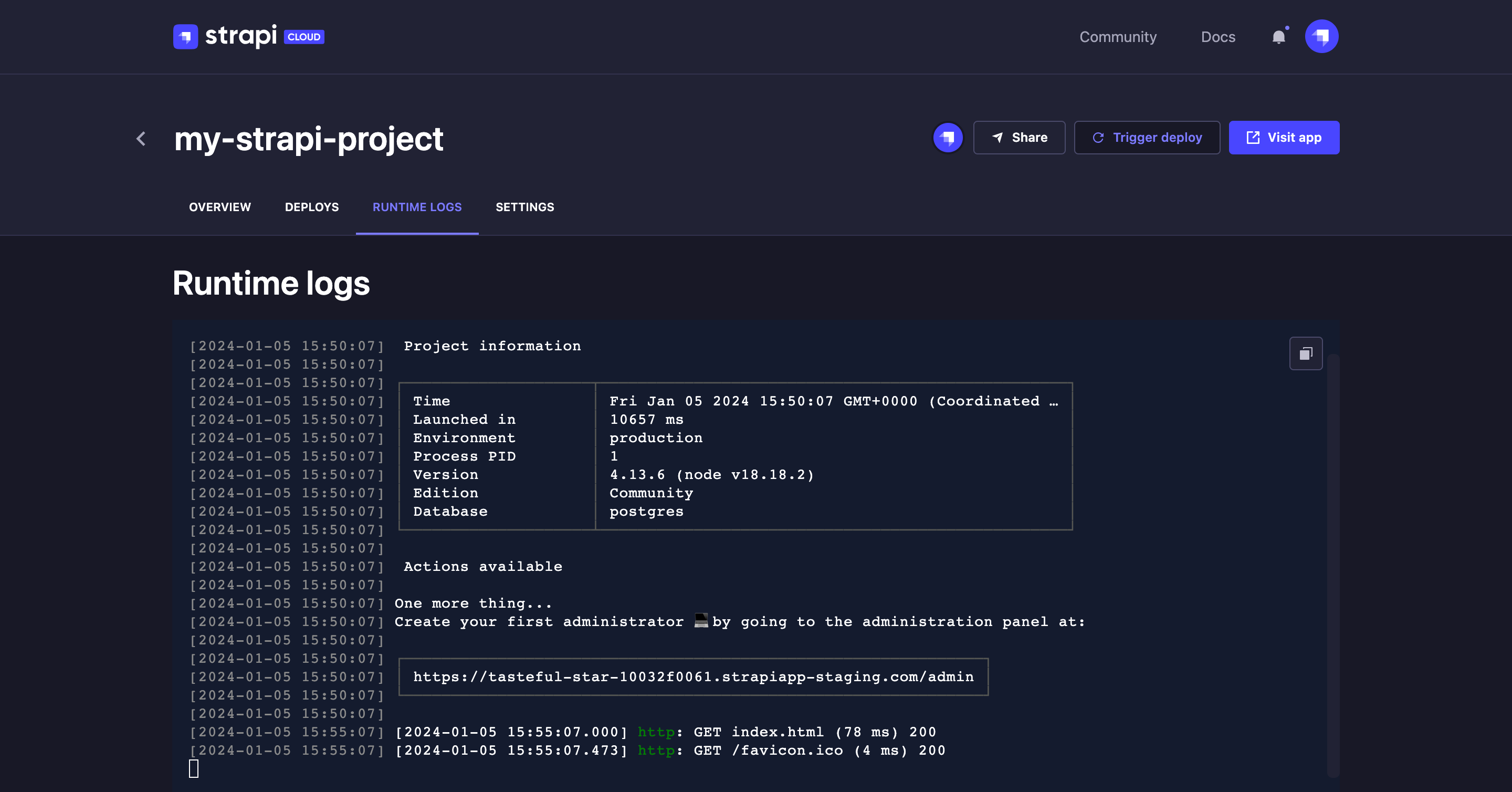Switch to the SETTINGS tab
Viewport: 1512px width, 792px height.
pyautogui.click(x=524, y=206)
